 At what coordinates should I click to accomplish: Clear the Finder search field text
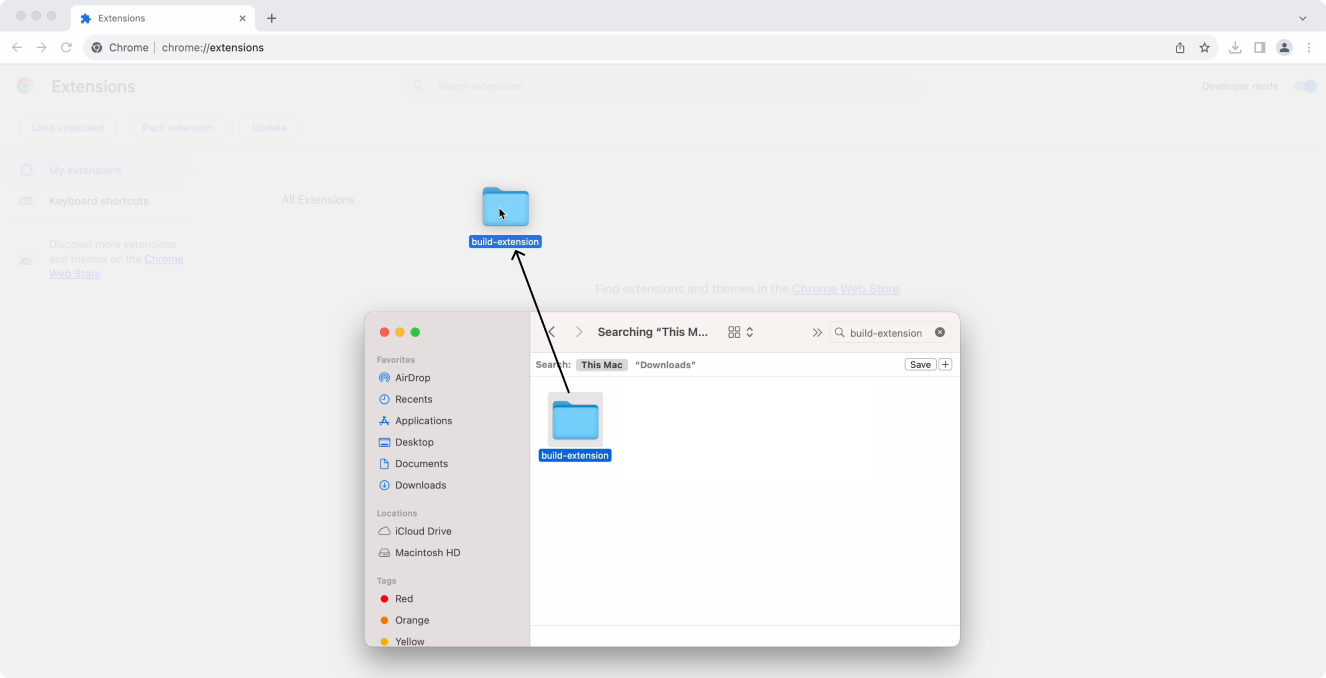pos(940,332)
